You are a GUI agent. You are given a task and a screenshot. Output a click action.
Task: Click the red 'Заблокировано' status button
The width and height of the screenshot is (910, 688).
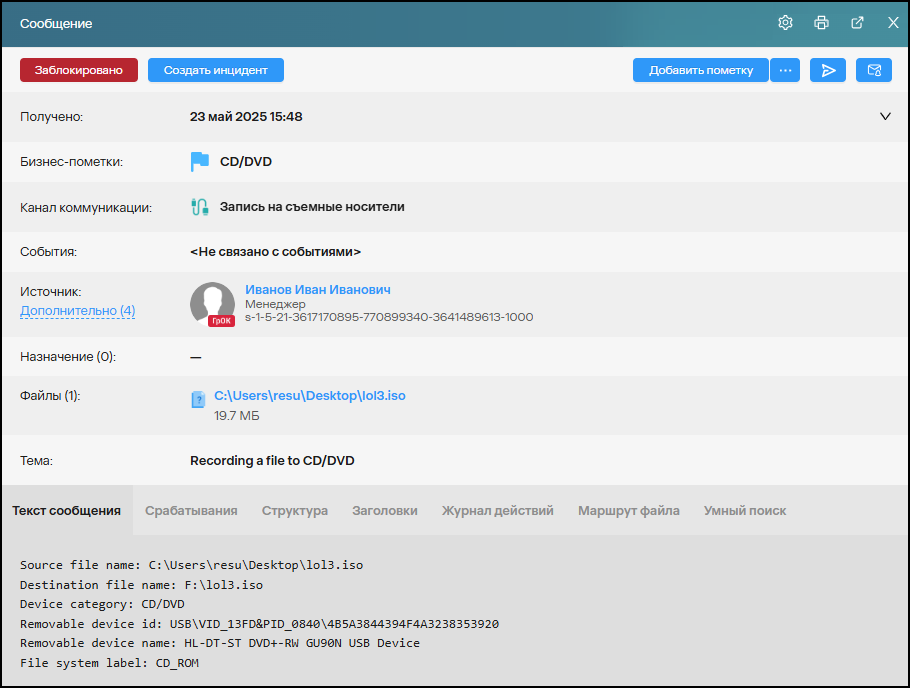[x=79, y=70]
